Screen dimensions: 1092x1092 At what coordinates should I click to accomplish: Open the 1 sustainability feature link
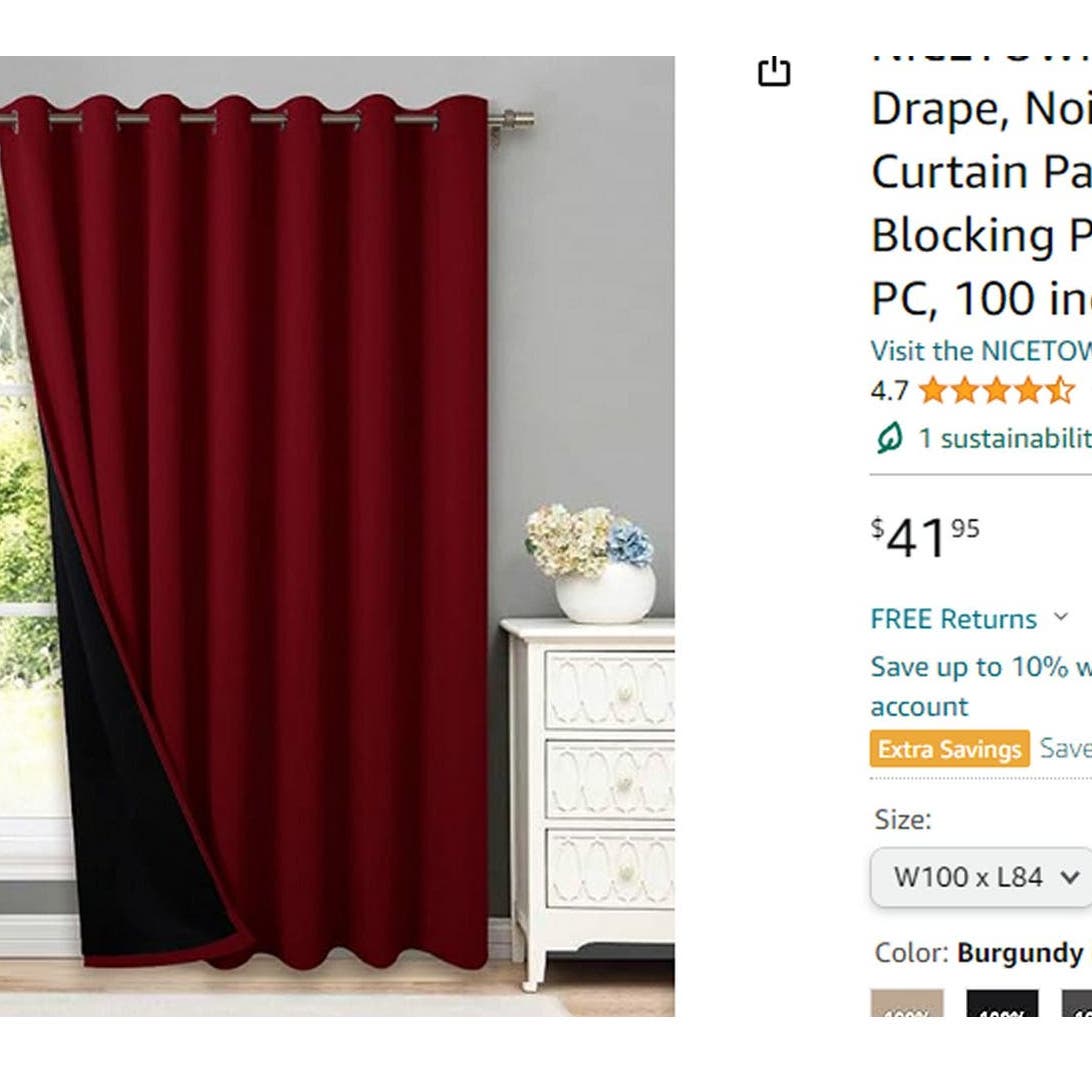tap(1004, 438)
